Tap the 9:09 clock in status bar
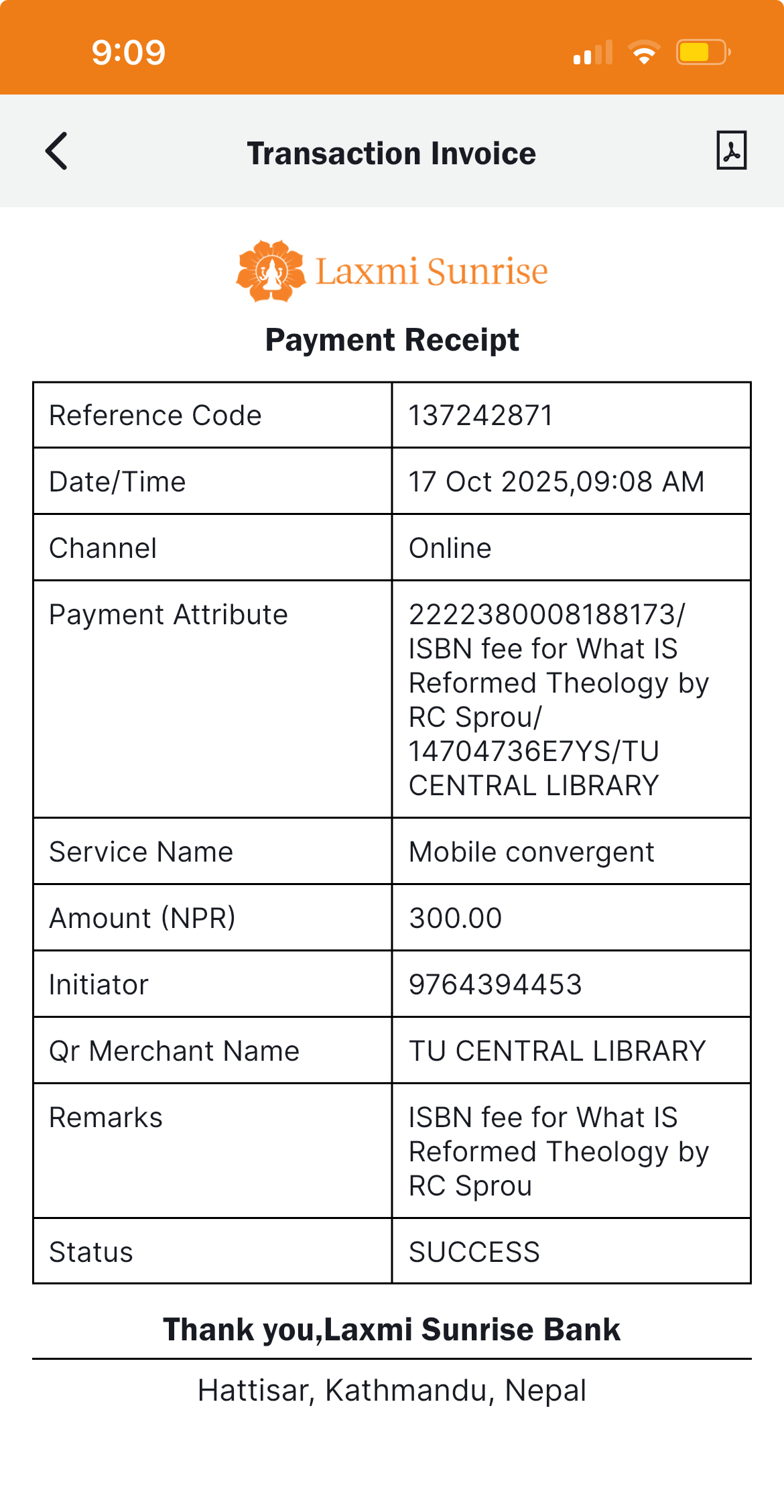 click(x=128, y=52)
